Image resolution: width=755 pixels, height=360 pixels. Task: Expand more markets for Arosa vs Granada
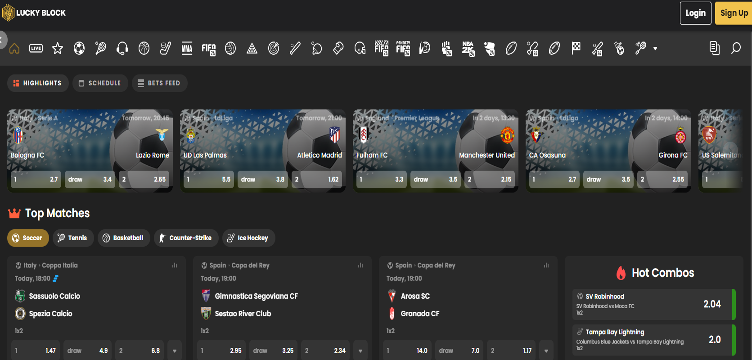(546, 351)
